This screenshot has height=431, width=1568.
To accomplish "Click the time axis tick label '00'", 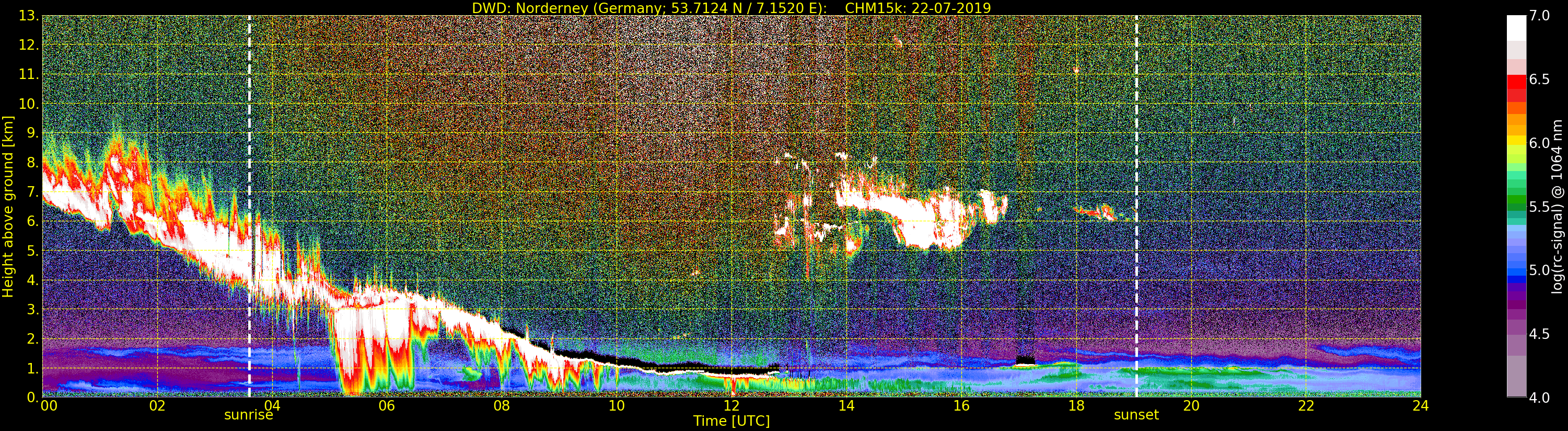I will (49, 406).
